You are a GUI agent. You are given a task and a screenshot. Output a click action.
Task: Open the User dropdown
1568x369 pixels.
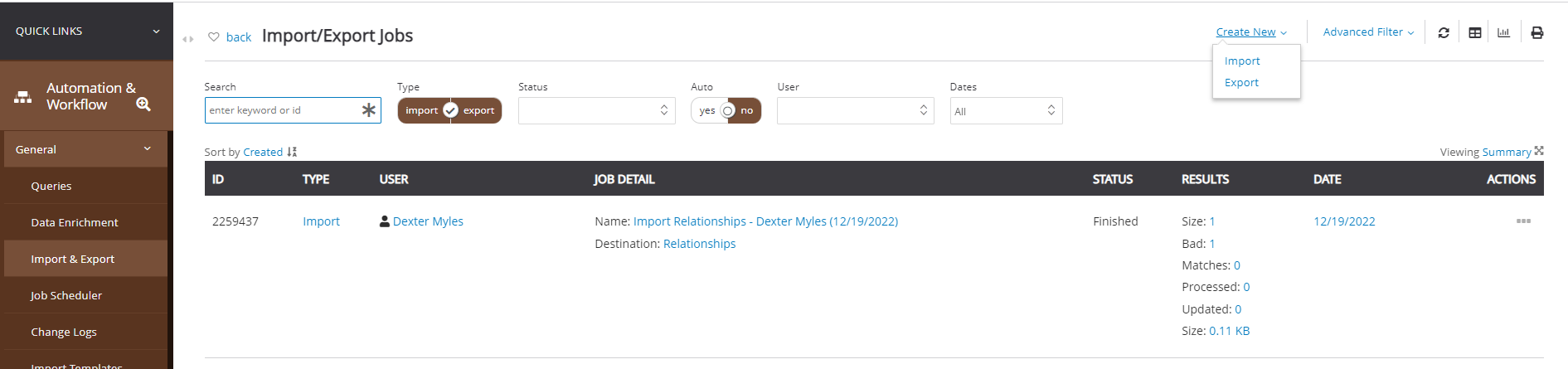[856, 110]
